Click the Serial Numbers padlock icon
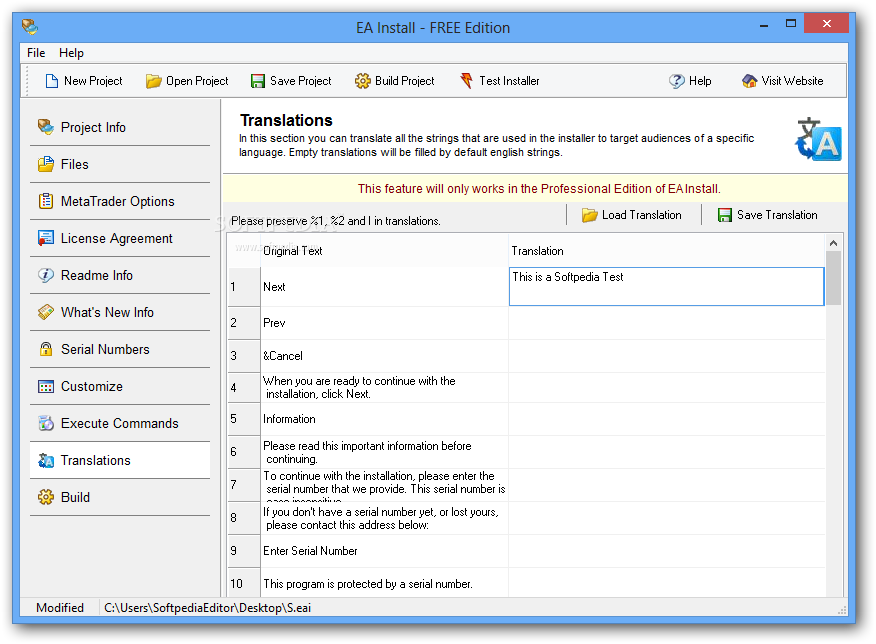This screenshot has width=876, height=644. pyautogui.click(x=46, y=349)
